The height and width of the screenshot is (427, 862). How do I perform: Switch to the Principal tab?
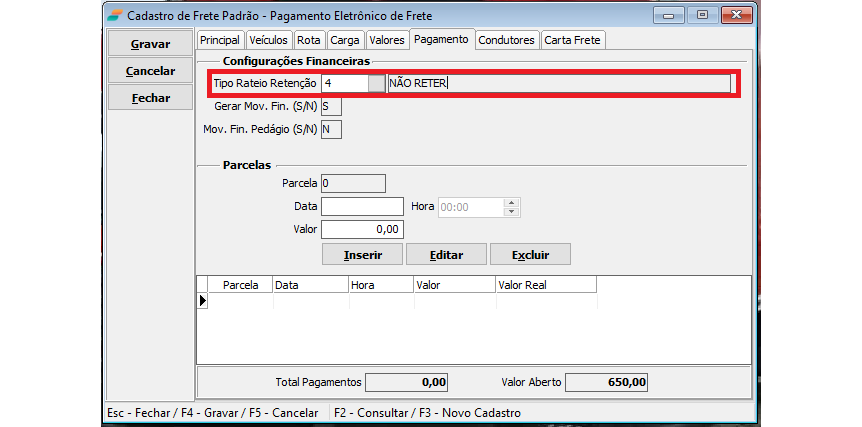(220, 40)
